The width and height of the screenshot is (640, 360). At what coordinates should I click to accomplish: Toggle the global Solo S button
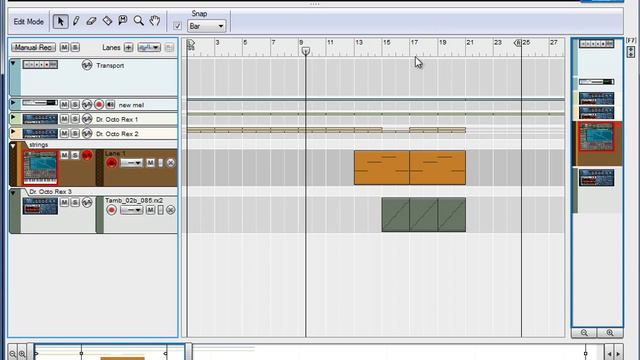coord(75,47)
